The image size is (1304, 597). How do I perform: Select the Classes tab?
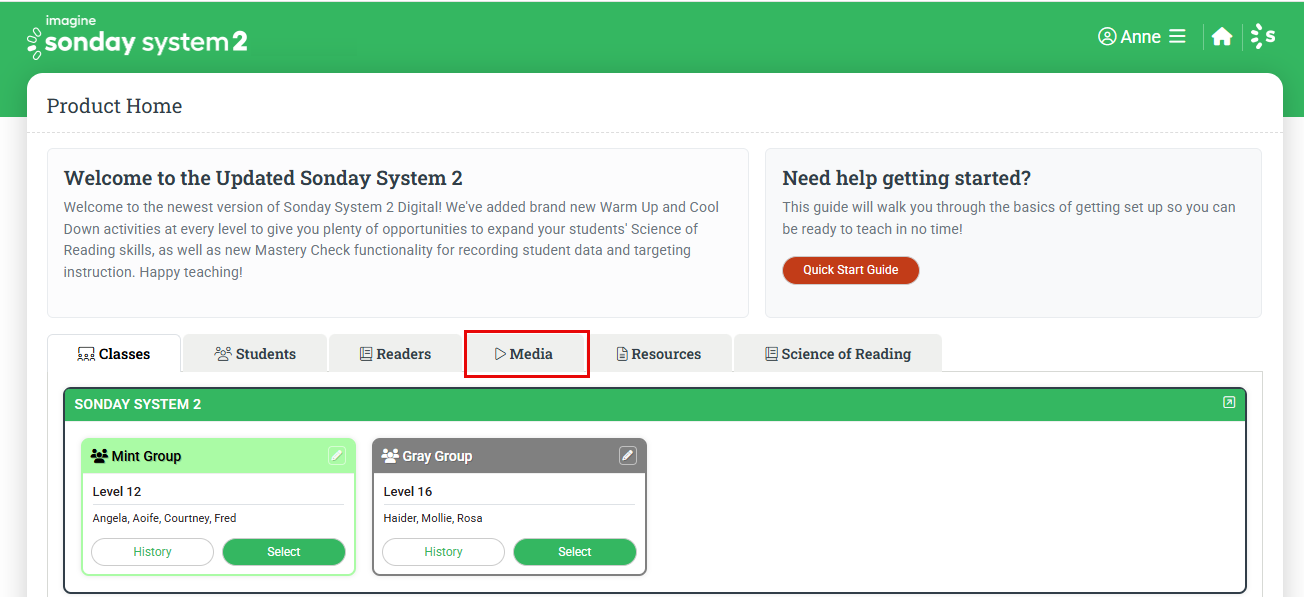[x=114, y=354]
